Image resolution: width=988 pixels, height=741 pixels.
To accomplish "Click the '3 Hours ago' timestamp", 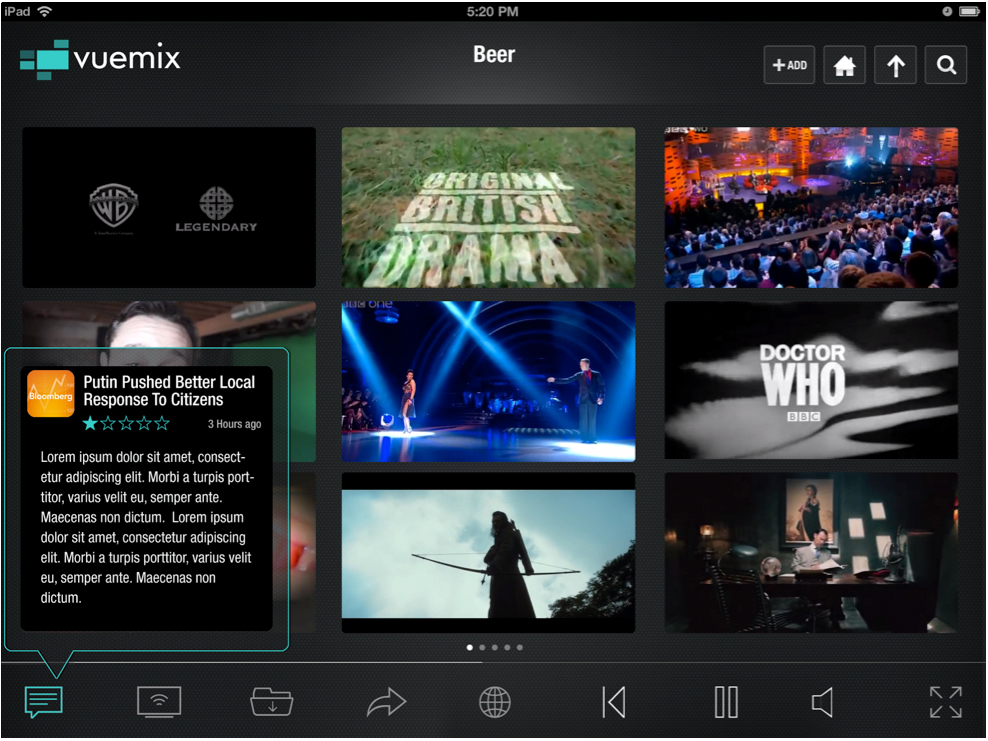I will tap(234, 424).
